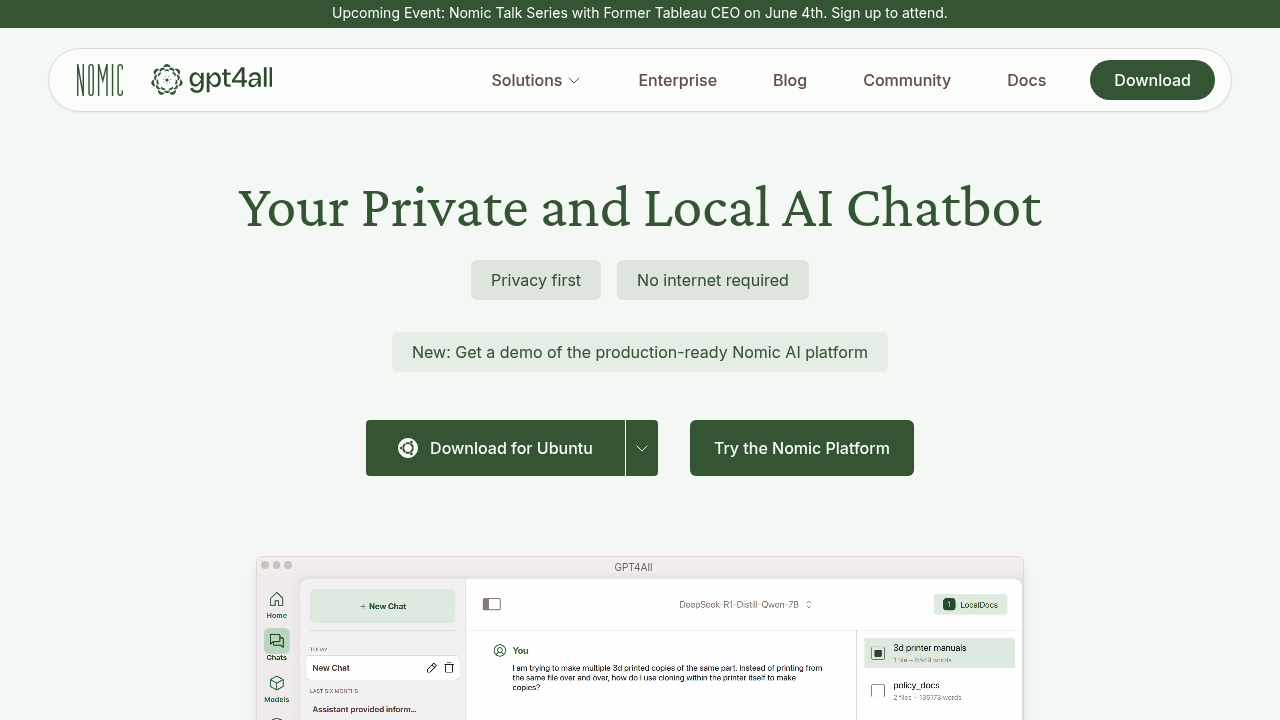Click the gpt4all flower logo
This screenshot has width=1280, height=720.
167,80
